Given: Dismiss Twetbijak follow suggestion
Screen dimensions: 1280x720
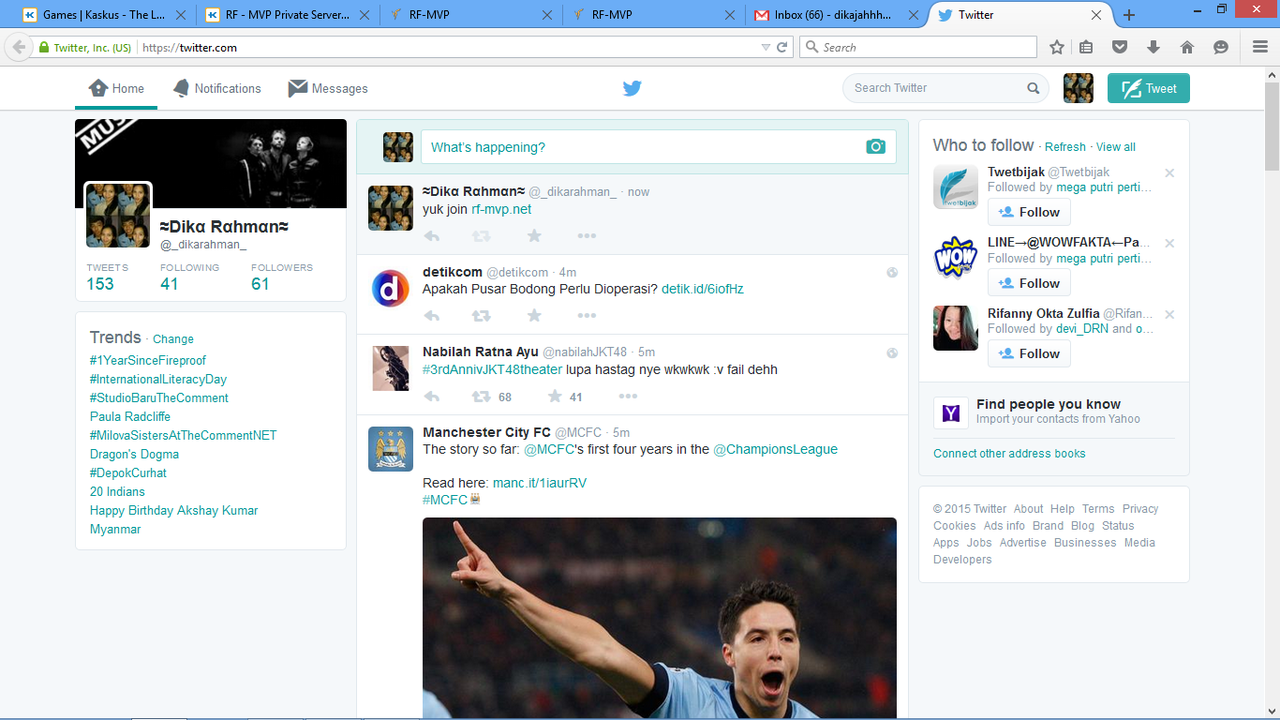Looking at the screenshot, I should tap(1169, 173).
